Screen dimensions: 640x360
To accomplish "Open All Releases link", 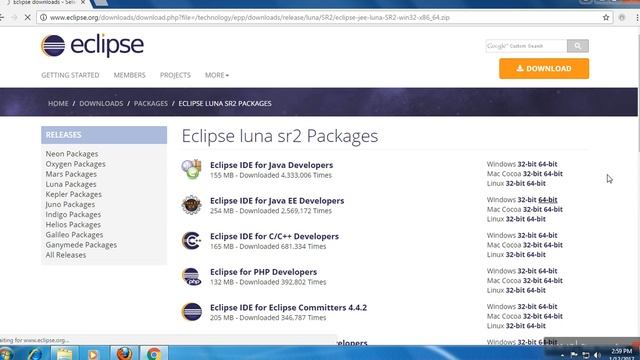I will click(x=66, y=255).
